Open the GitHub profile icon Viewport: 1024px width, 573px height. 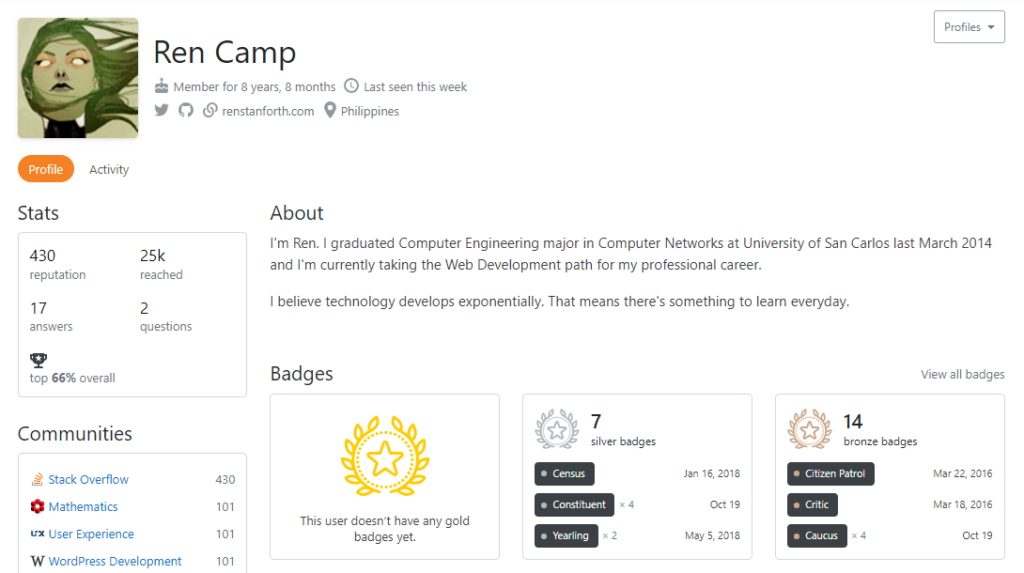coord(185,111)
